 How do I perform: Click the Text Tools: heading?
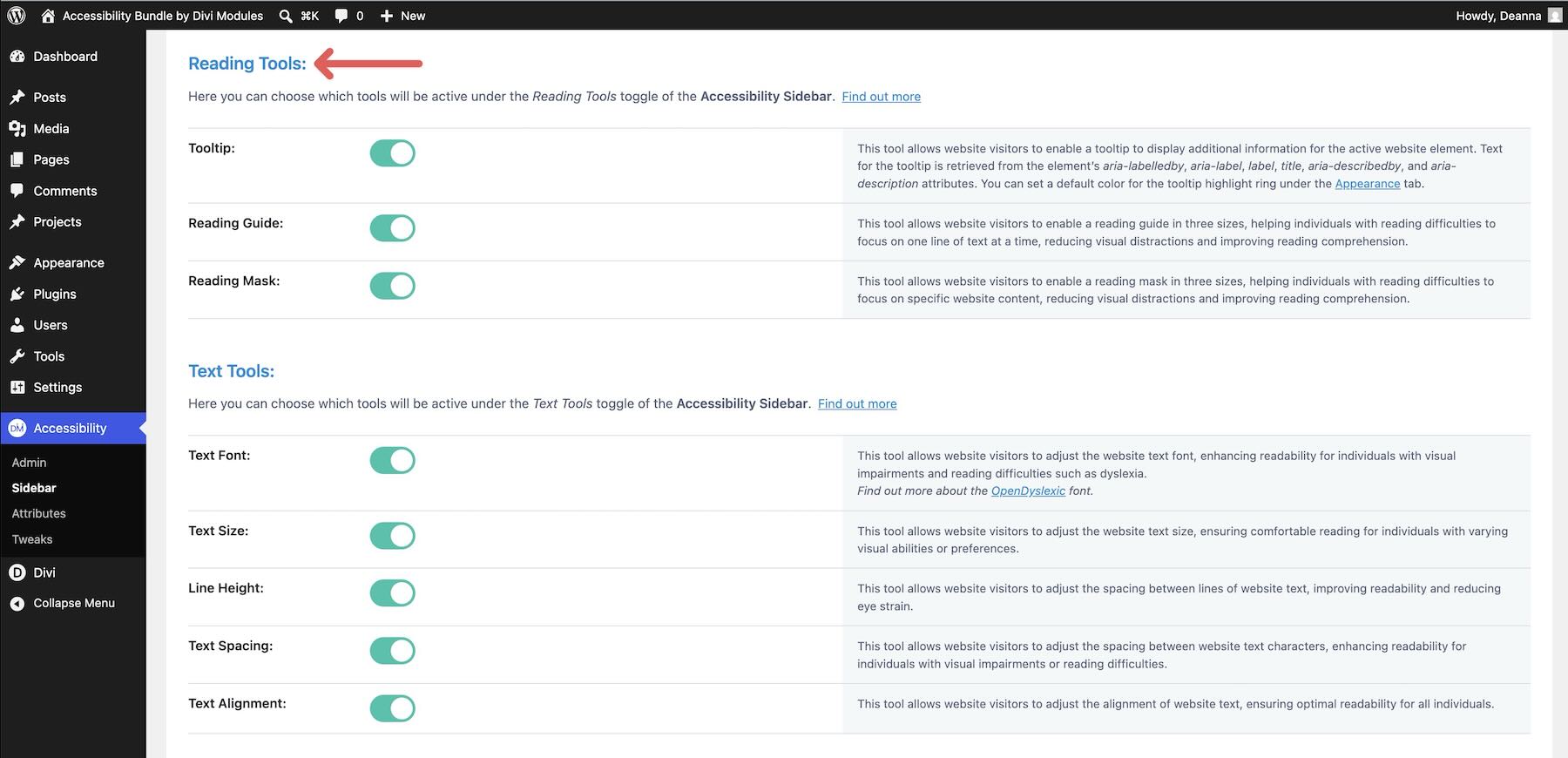(232, 371)
